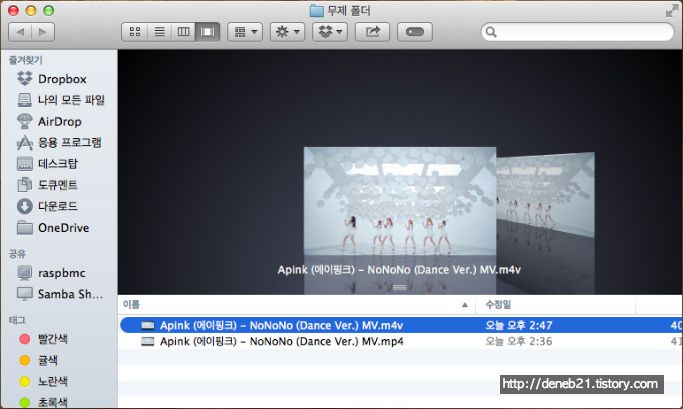
Task: Click the second Cover Flow thumbnail
Action: coord(545,195)
